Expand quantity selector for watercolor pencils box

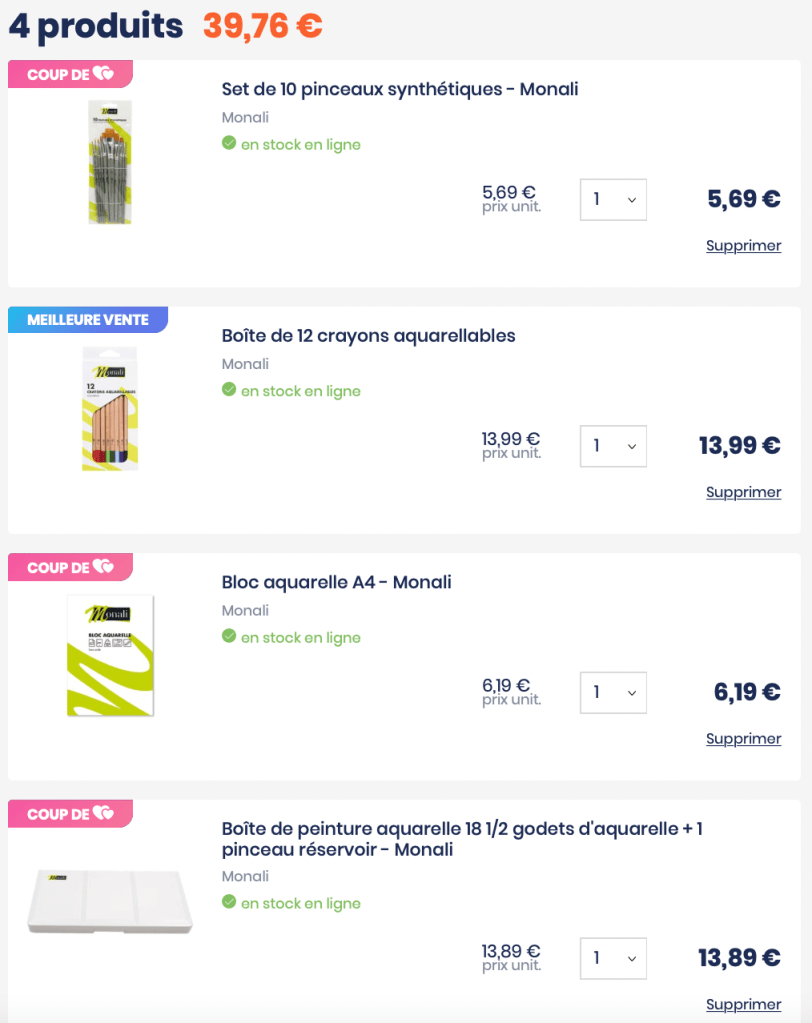click(613, 446)
